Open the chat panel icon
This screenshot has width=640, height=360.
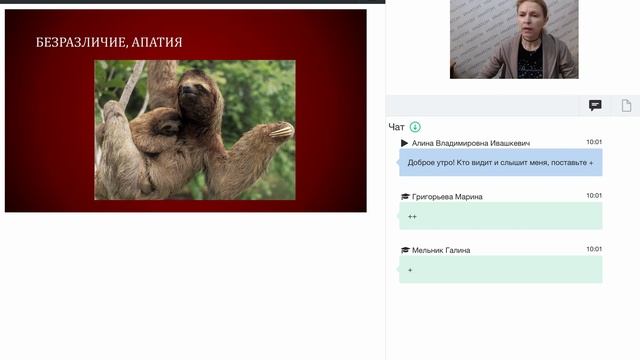tap(595, 105)
